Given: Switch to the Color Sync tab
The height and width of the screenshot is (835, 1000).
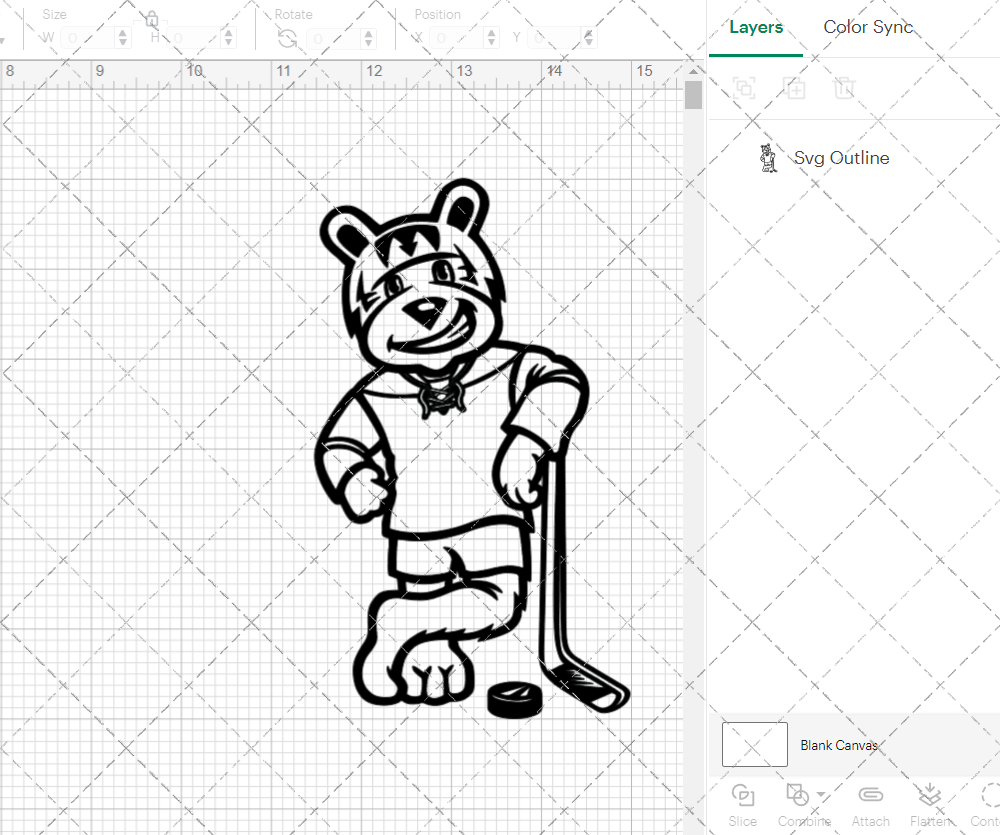Looking at the screenshot, I should (868, 28).
